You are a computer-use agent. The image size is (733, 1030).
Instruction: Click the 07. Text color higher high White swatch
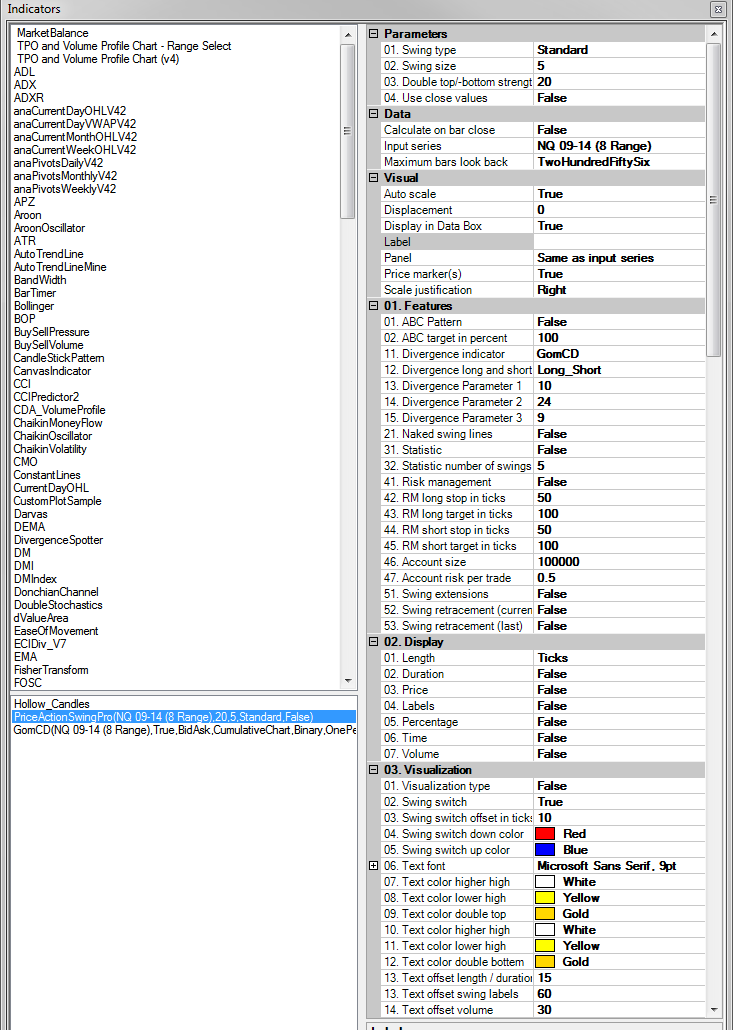pos(545,882)
